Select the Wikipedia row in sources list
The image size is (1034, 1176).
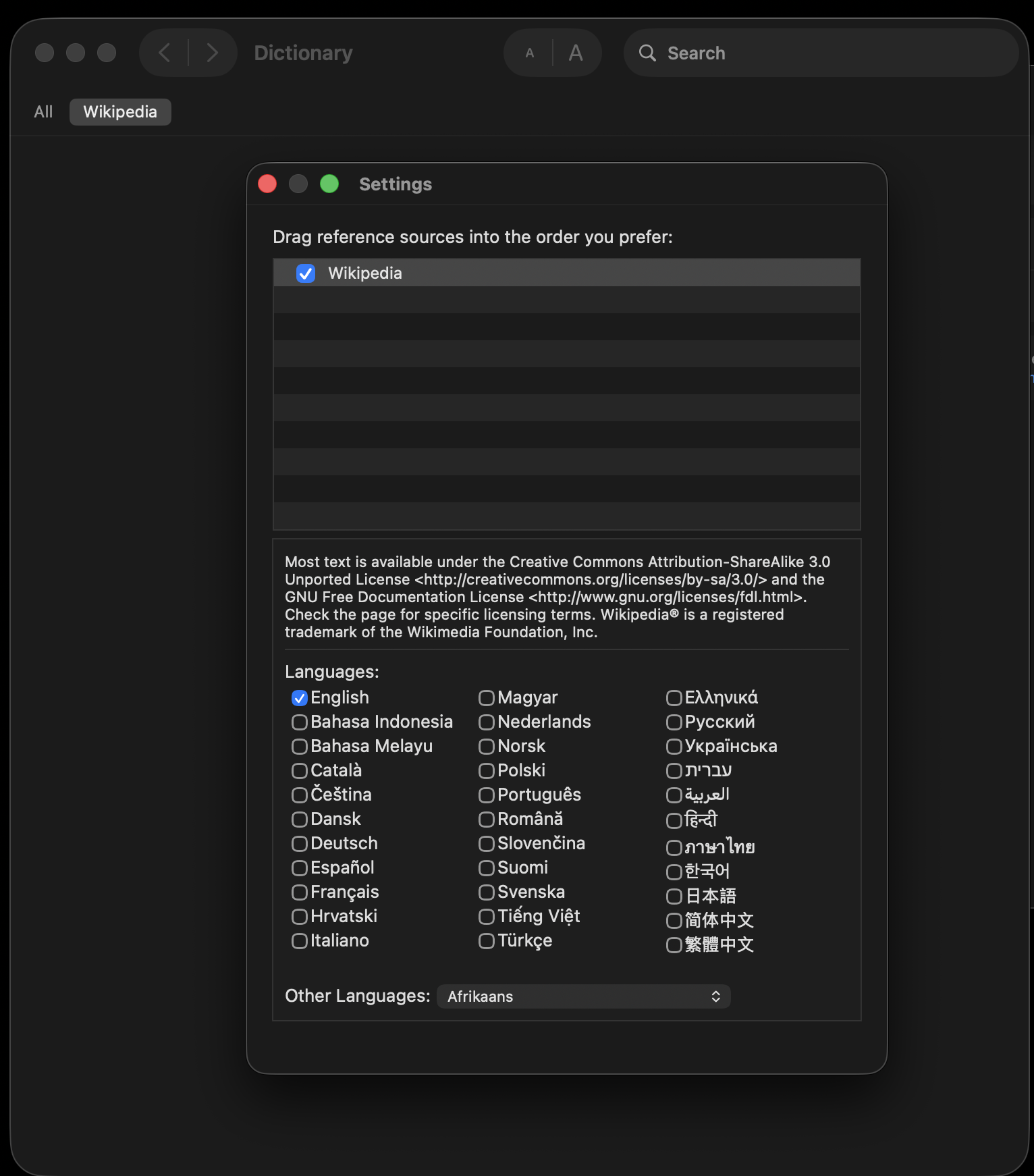tap(567, 273)
